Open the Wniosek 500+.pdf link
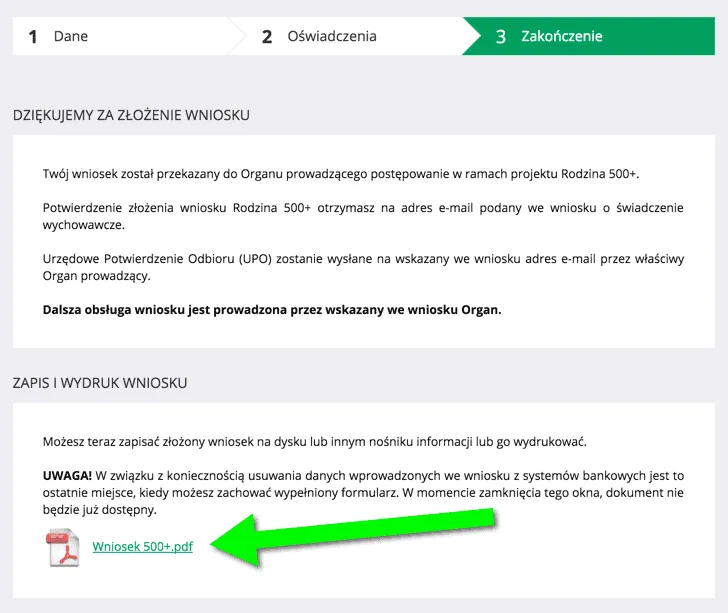This screenshot has height=613, width=728. 143,547
